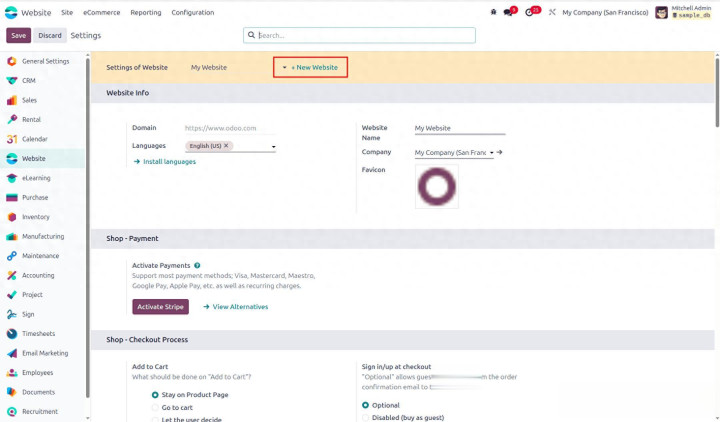Open the Site menu
The width and height of the screenshot is (720, 422).
click(67, 12)
